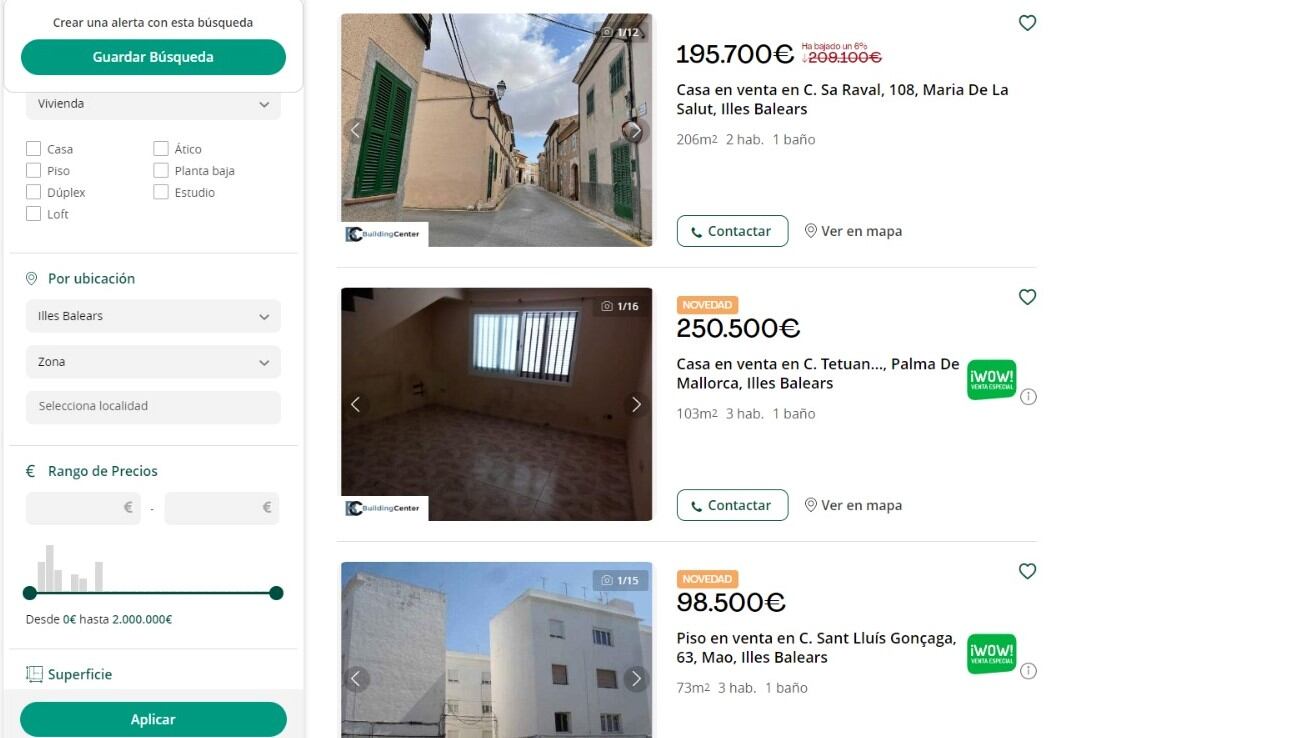Favorite the 98.500€ Mao flat with the heart

click(1027, 571)
